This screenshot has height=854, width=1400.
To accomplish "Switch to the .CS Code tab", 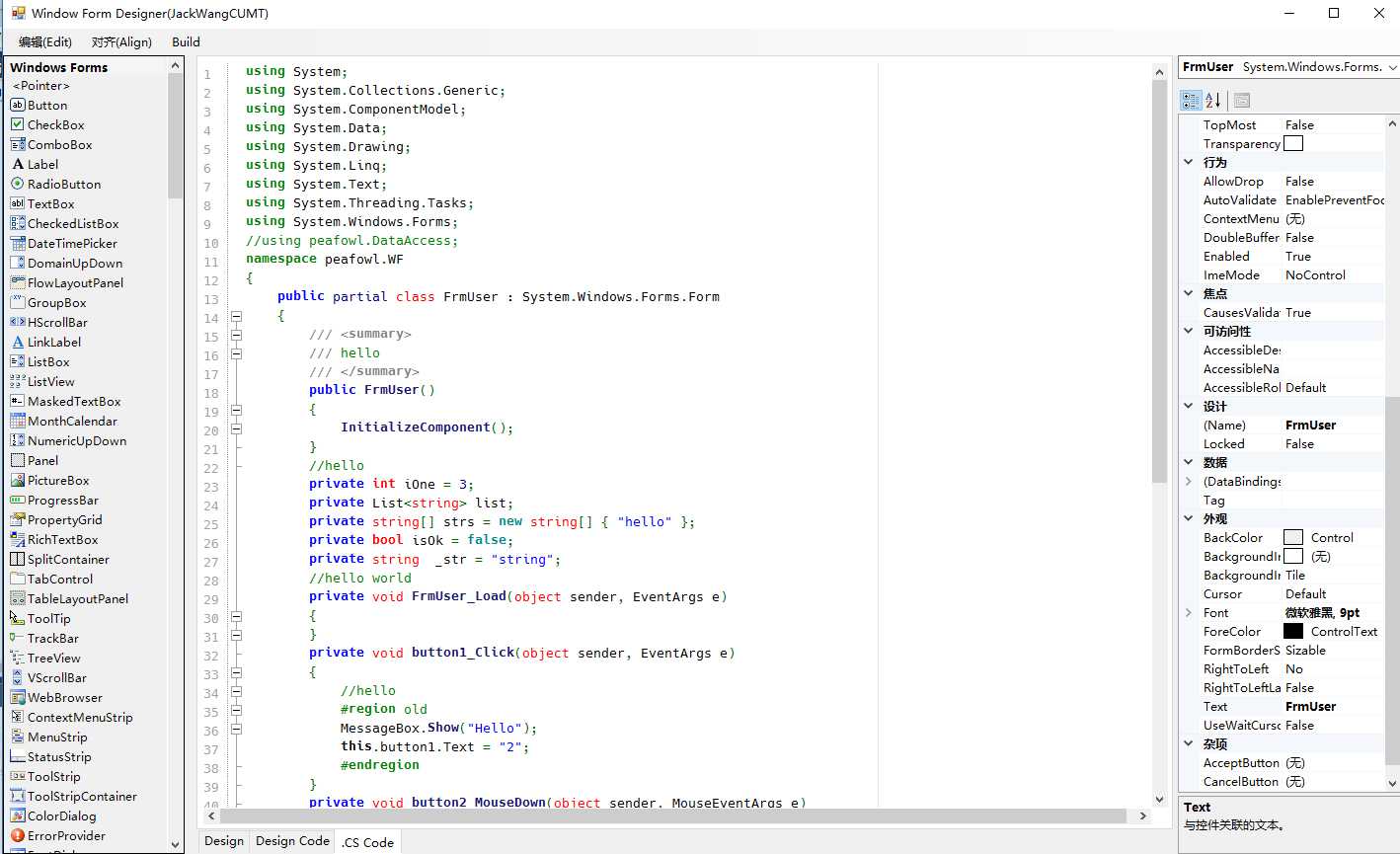I will coord(368,842).
